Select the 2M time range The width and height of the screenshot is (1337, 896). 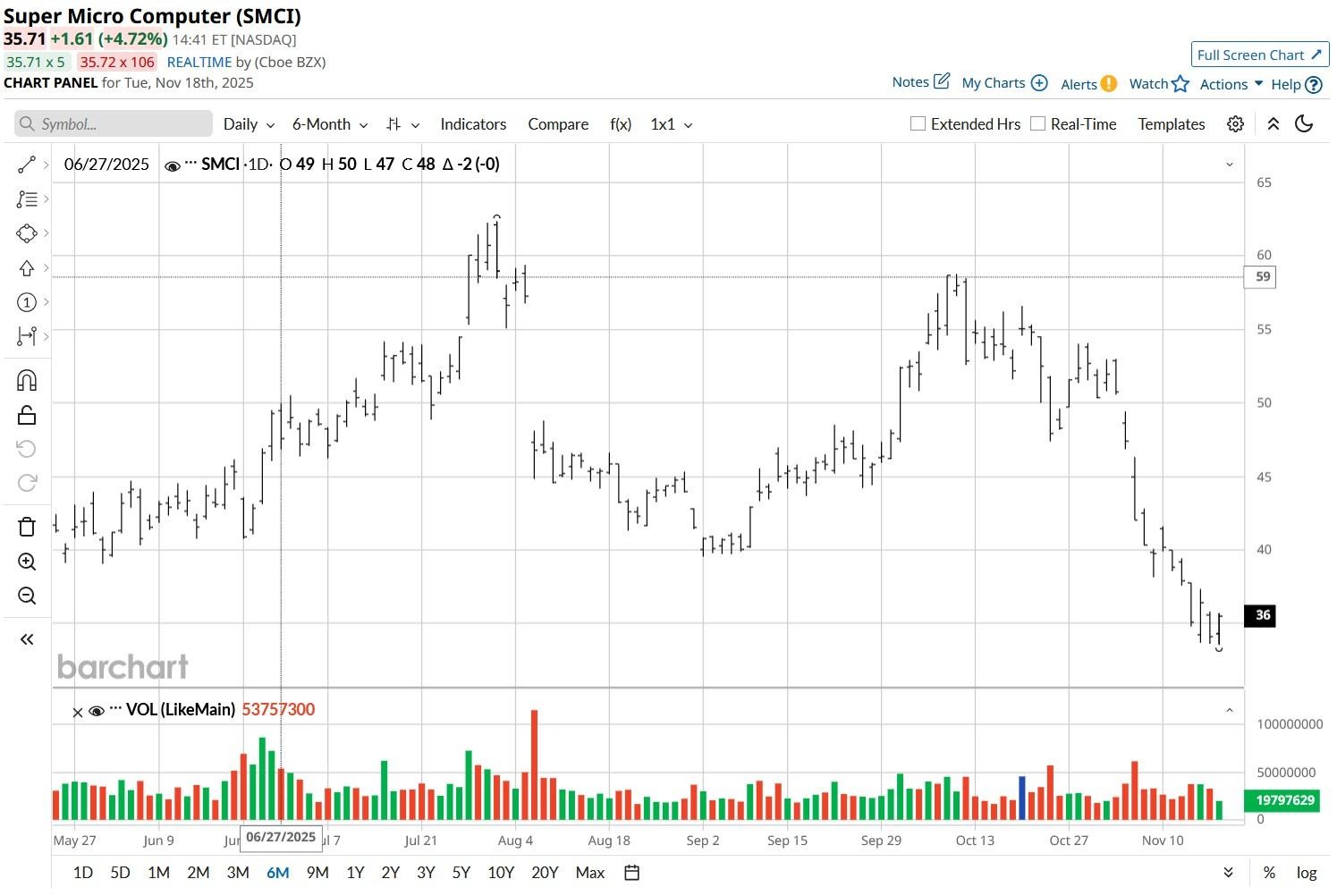click(198, 873)
